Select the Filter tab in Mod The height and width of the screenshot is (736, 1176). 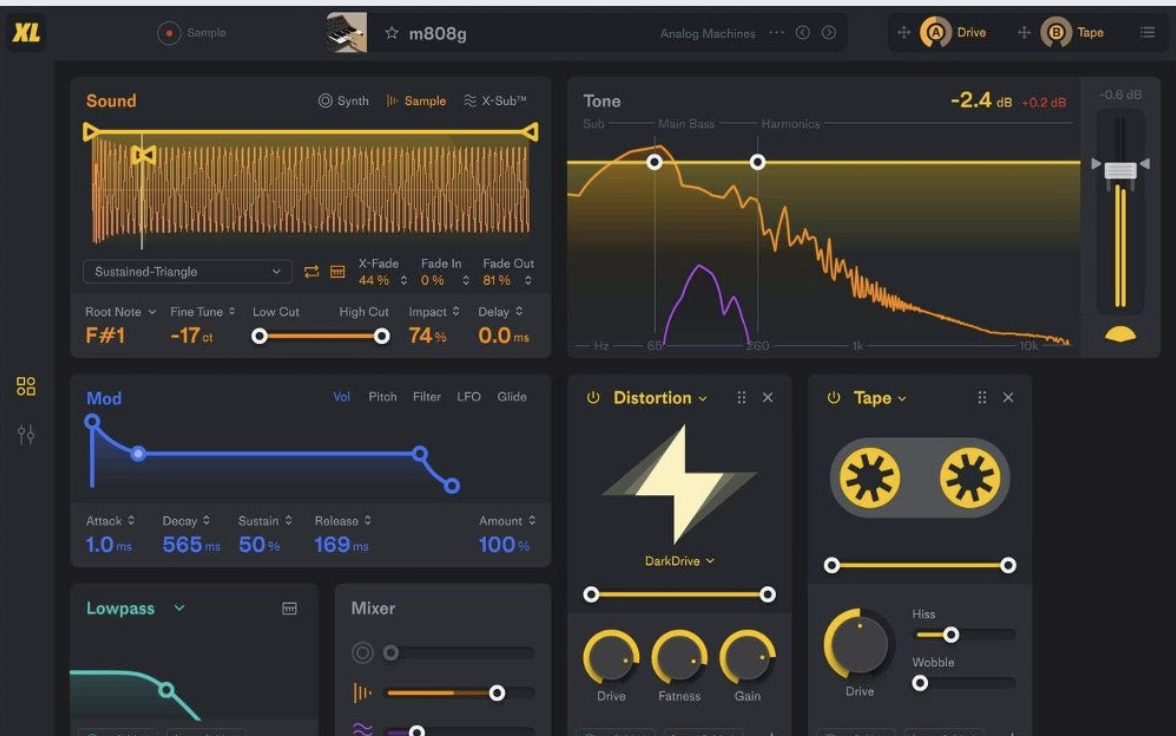(427, 397)
